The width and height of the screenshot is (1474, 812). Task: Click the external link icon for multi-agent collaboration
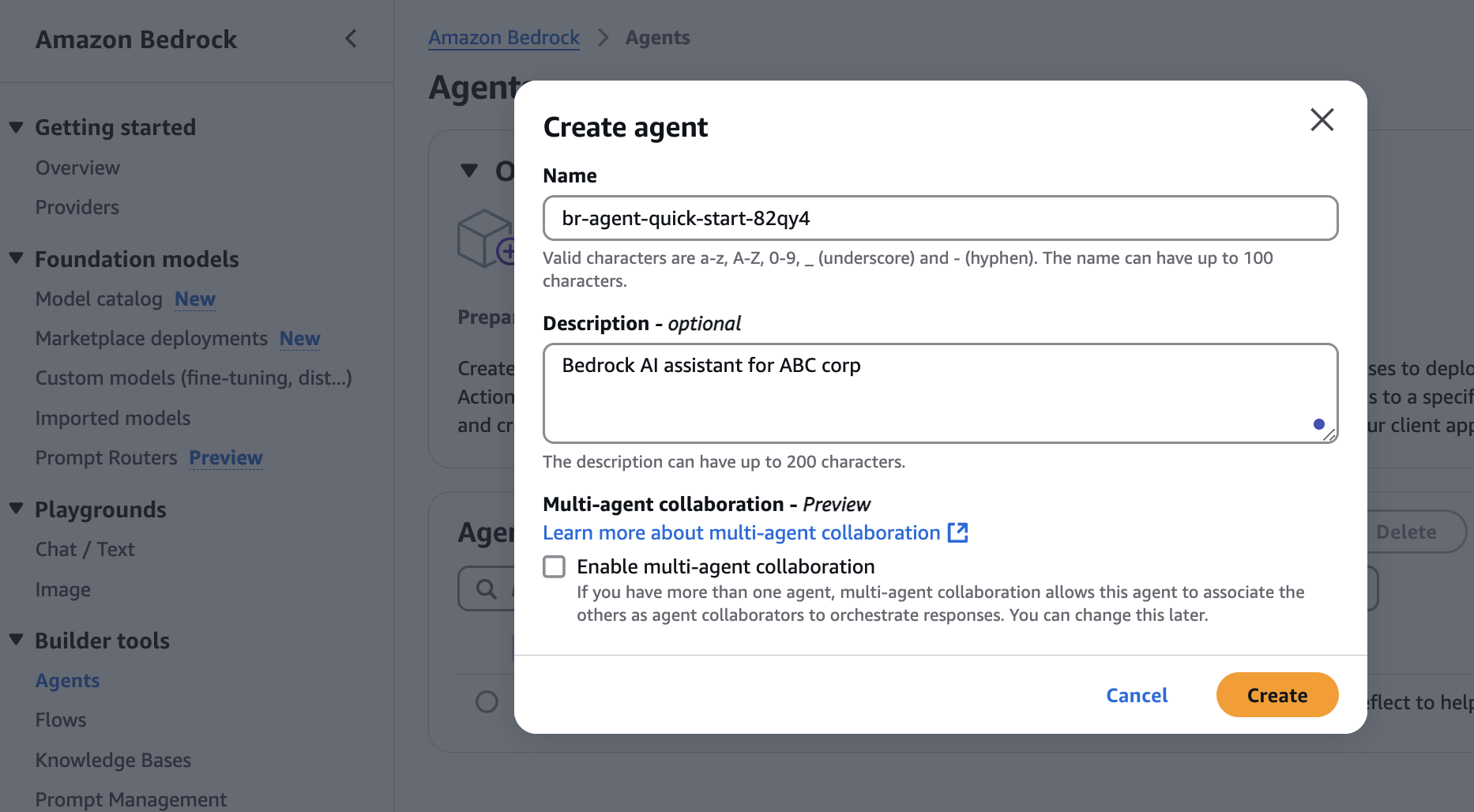point(957,533)
